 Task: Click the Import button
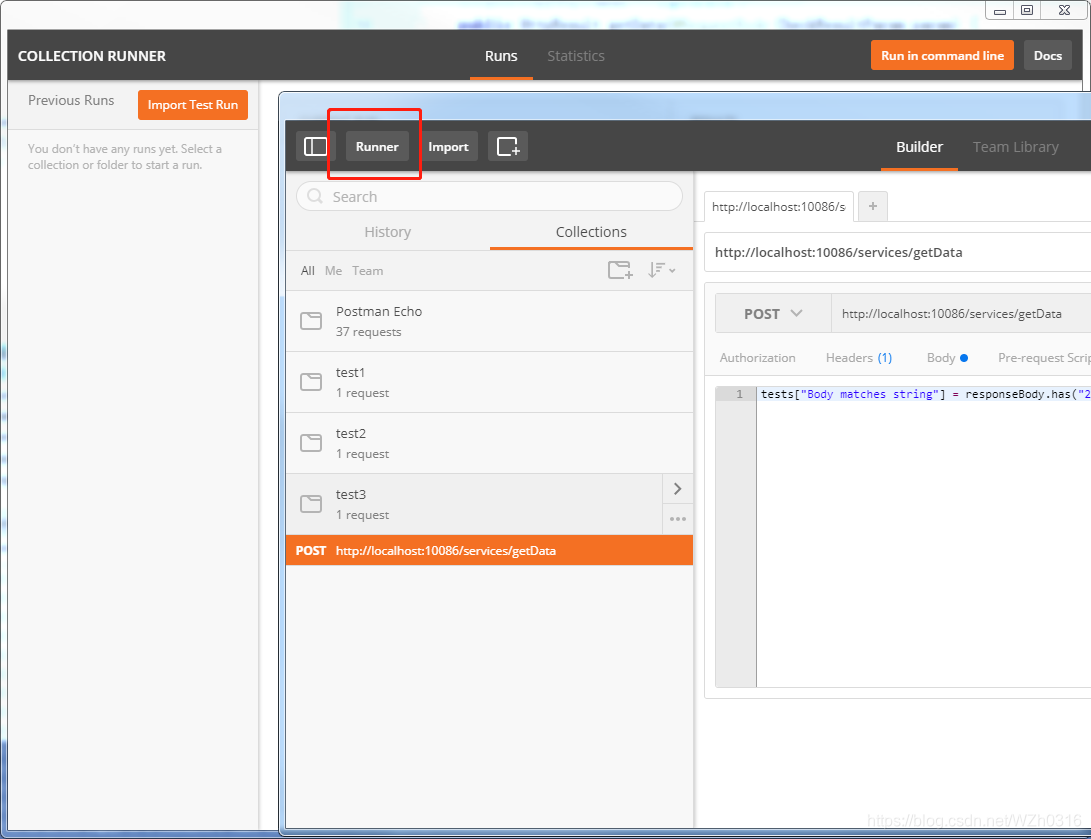click(448, 146)
